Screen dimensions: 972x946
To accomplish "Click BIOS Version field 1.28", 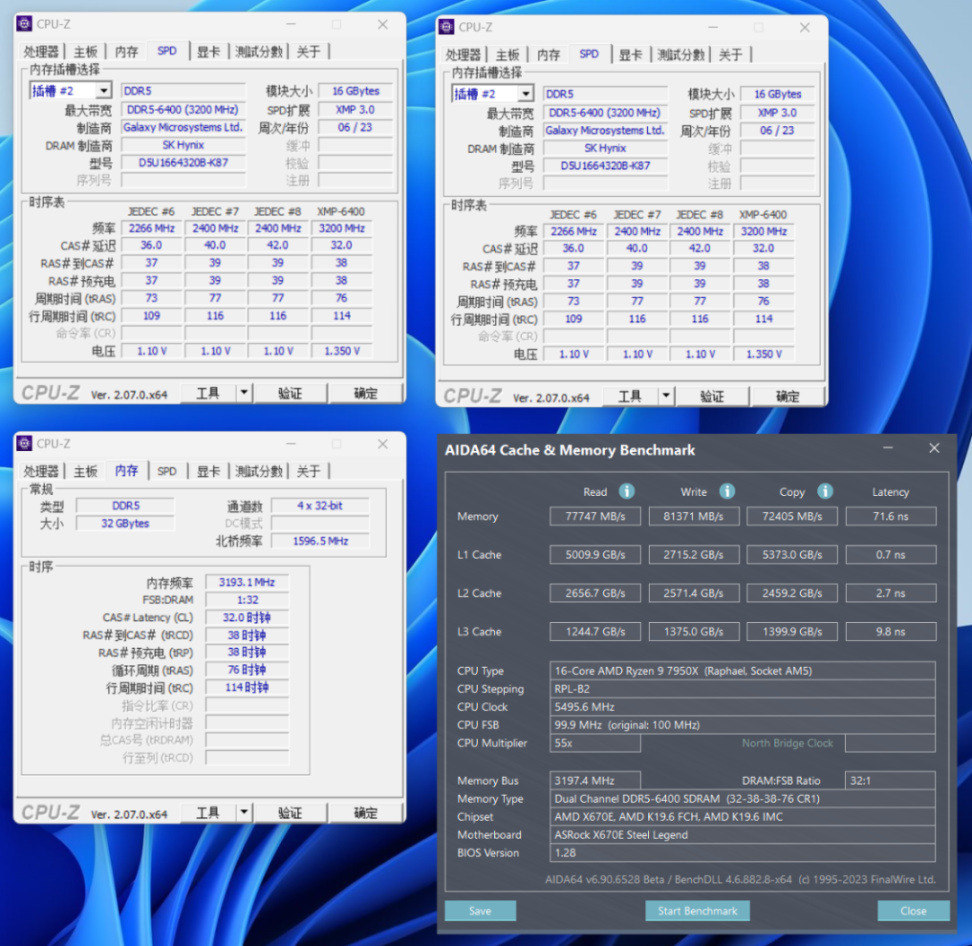I will pyautogui.click(x=743, y=853).
